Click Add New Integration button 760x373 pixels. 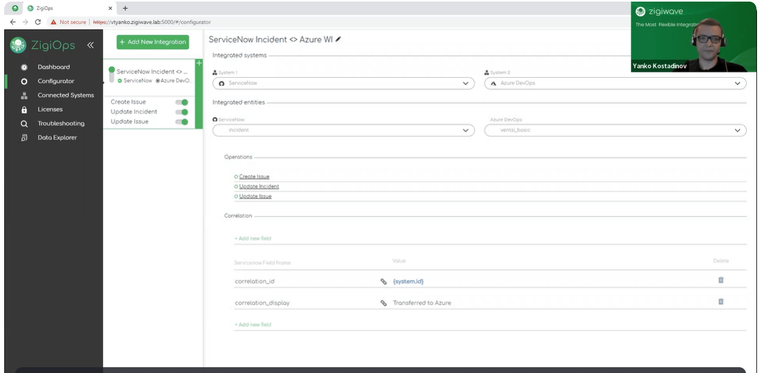(153, 42)
